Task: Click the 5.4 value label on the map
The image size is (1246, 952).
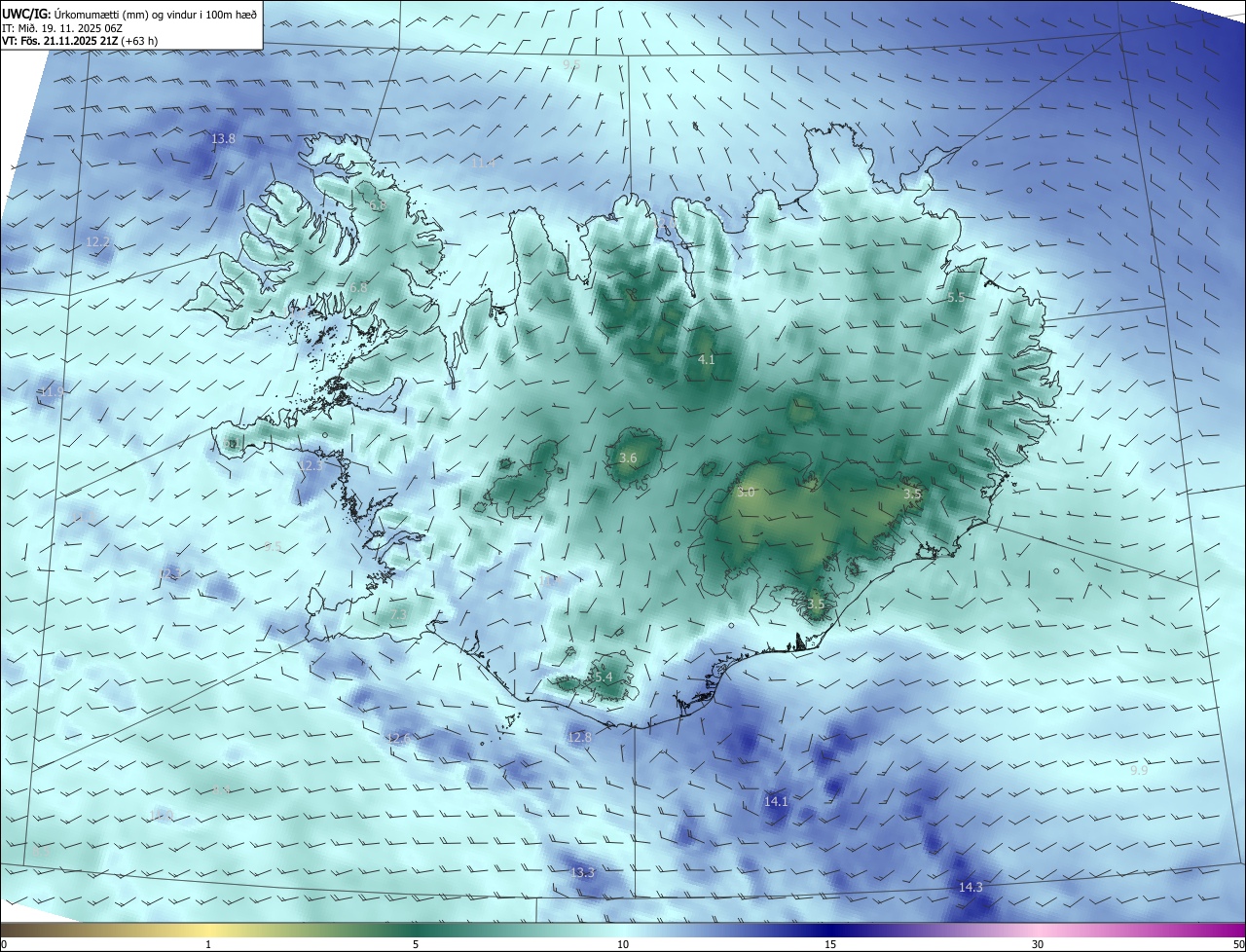Action: click(604, 677)
